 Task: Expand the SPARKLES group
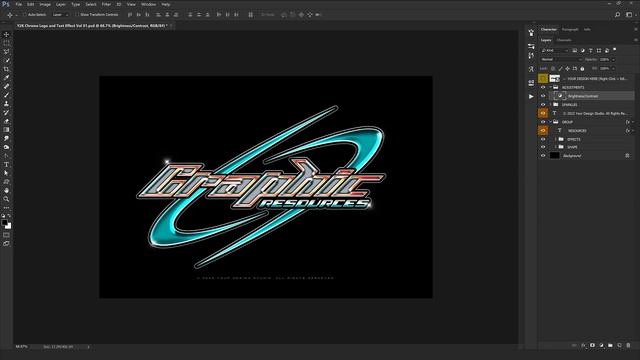[x=550, y=104]
